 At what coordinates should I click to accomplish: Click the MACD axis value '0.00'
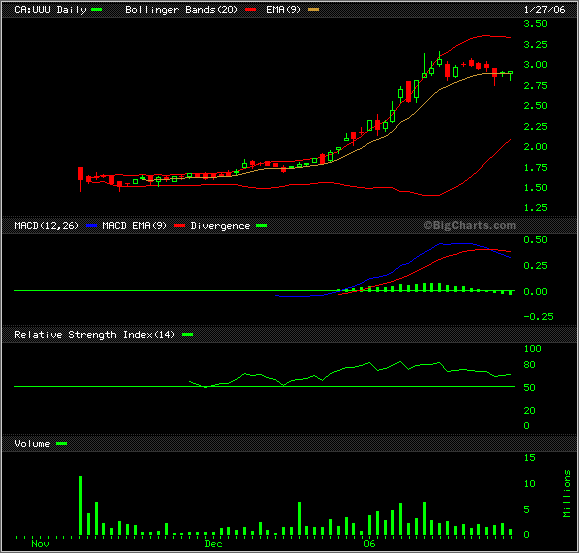pyautogui.click(x=535, y=292)
